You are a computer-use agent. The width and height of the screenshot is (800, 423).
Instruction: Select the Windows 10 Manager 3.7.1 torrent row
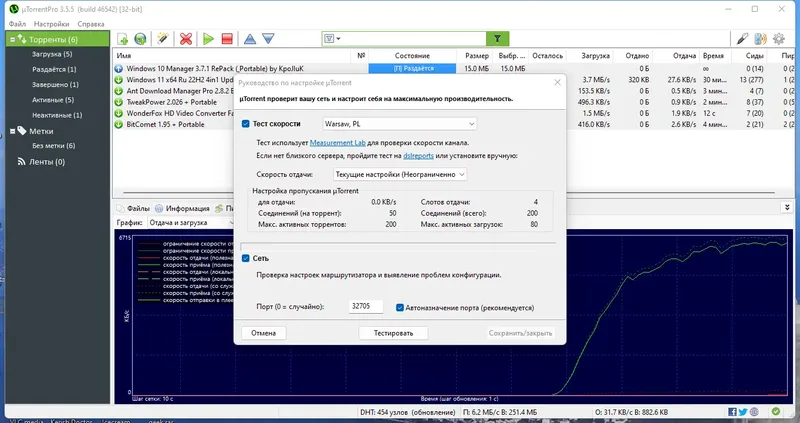[x=454, y=68]
